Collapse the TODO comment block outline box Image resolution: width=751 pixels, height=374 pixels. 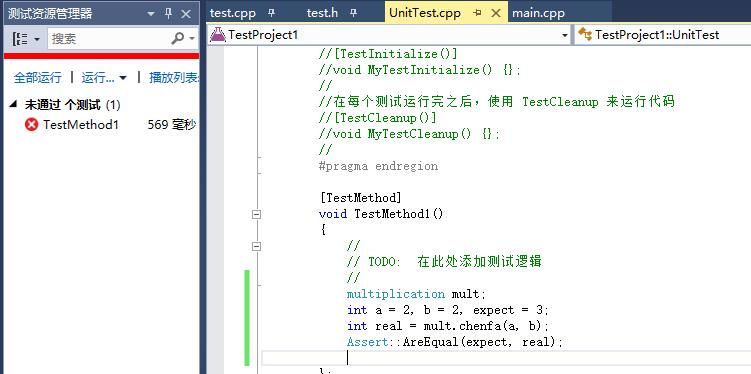pyautogui.click(x=257, y=247)
